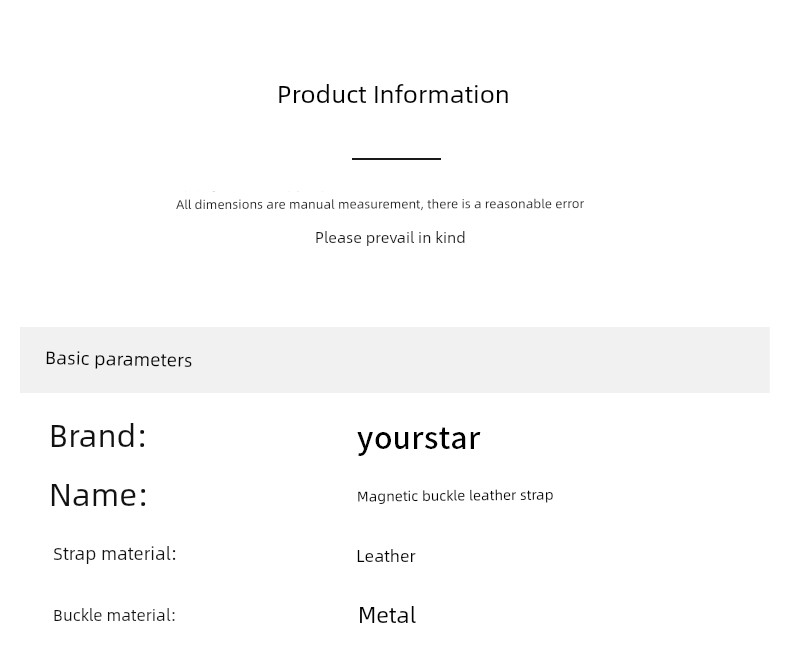Select the manual measurement disclaimer text
This screenshot has height=646, width=790.
pyautogui.click(x=380, y=204)
